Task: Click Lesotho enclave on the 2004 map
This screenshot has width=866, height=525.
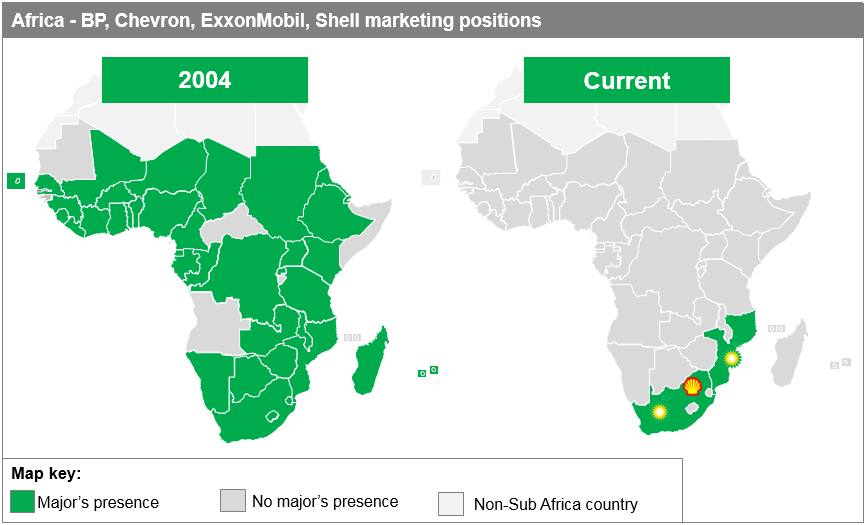Action: [x=272, y=415]
